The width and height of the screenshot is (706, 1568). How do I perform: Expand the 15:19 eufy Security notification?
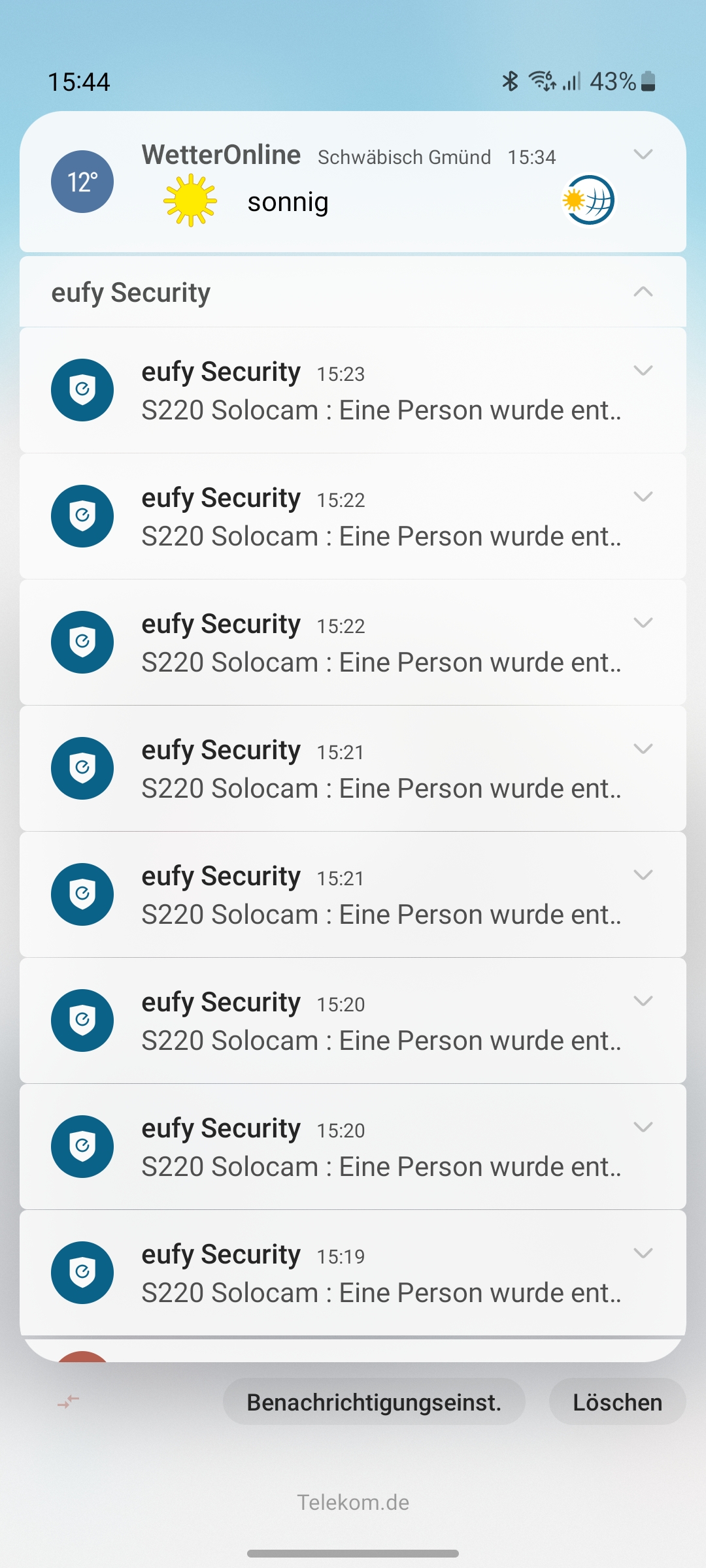click(x=643, y=1253)
